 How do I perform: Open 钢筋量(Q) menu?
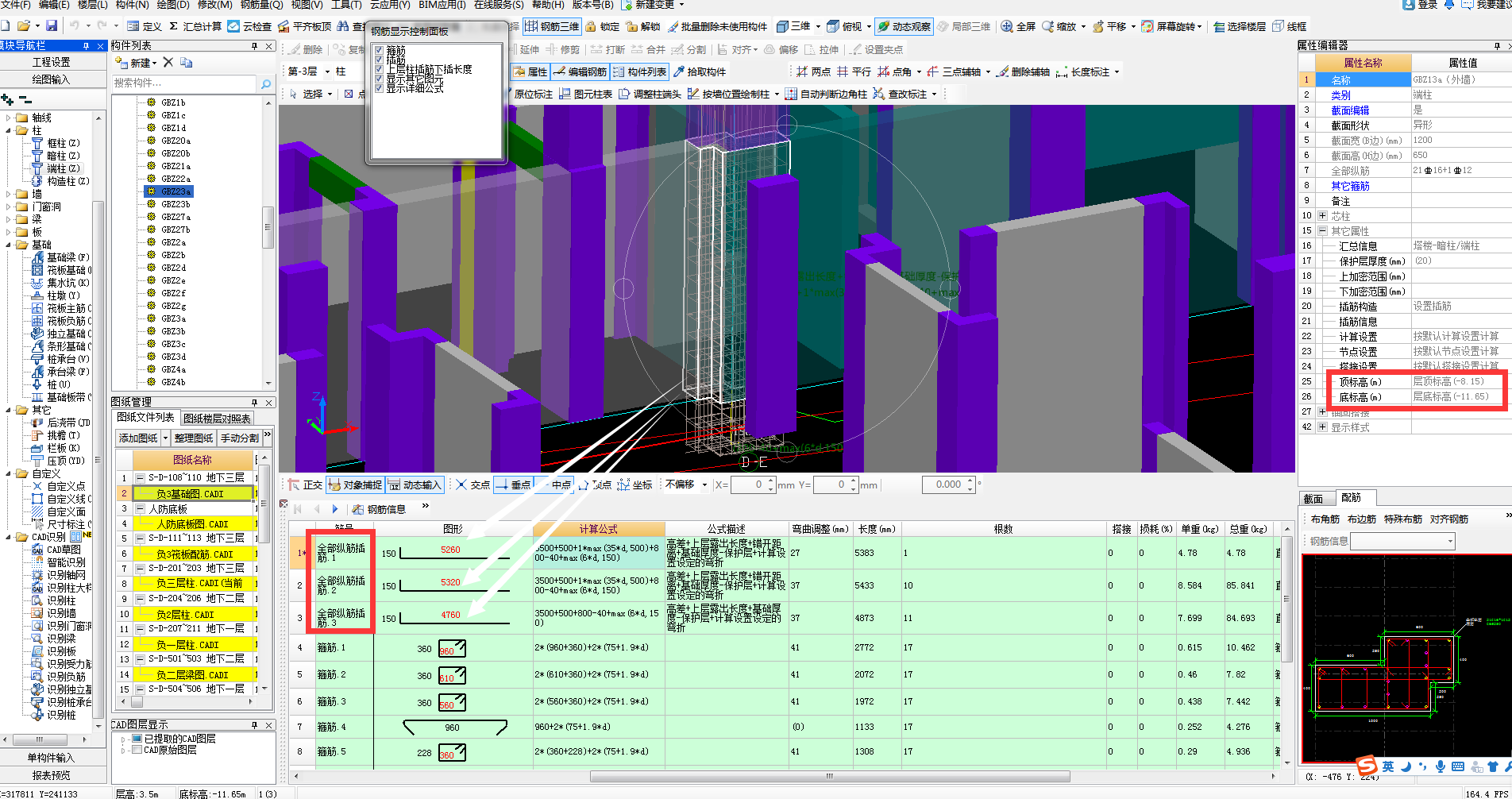pyautogui.click(x=261, y=5)
